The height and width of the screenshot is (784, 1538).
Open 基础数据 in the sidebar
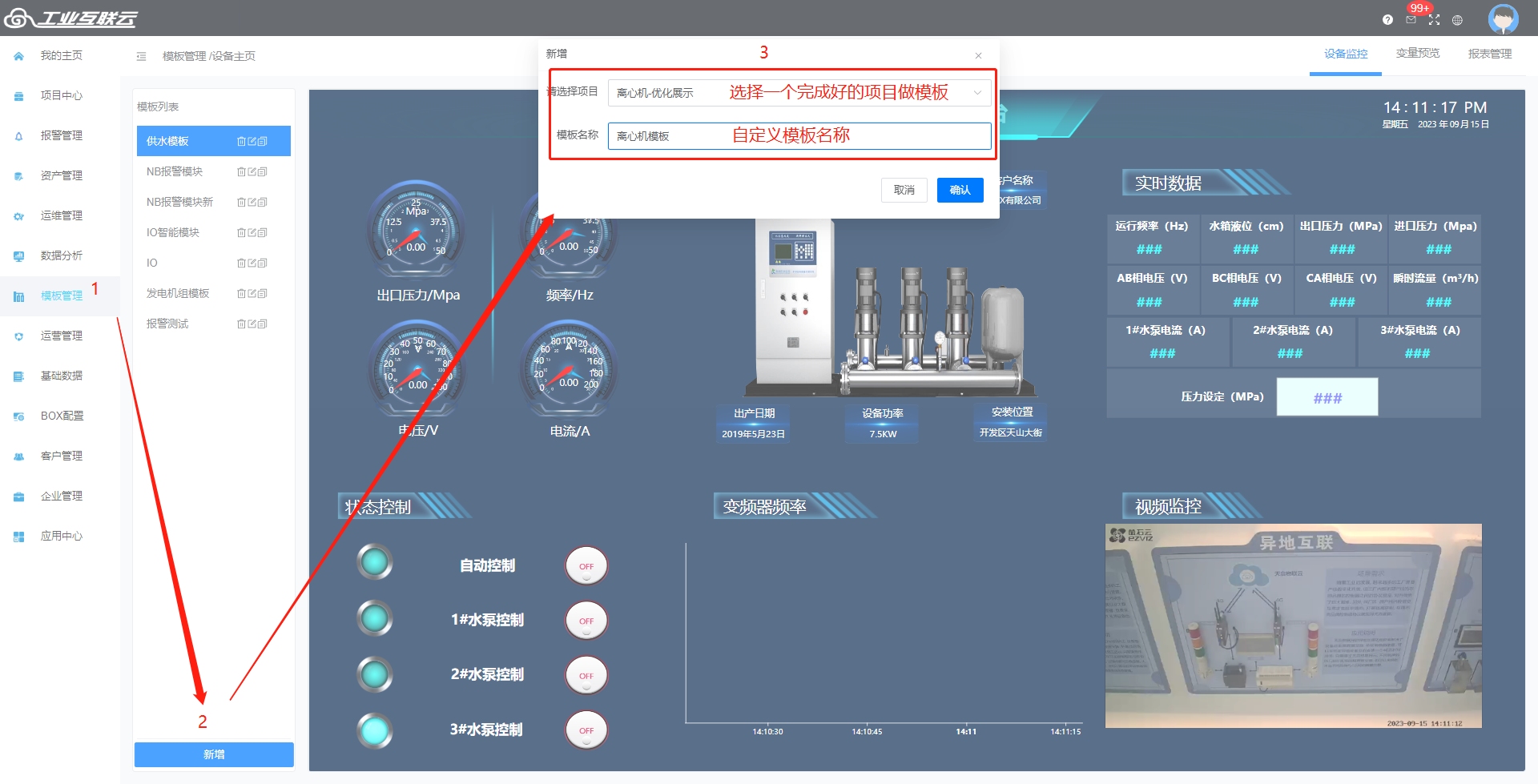(x=61, y=376)
